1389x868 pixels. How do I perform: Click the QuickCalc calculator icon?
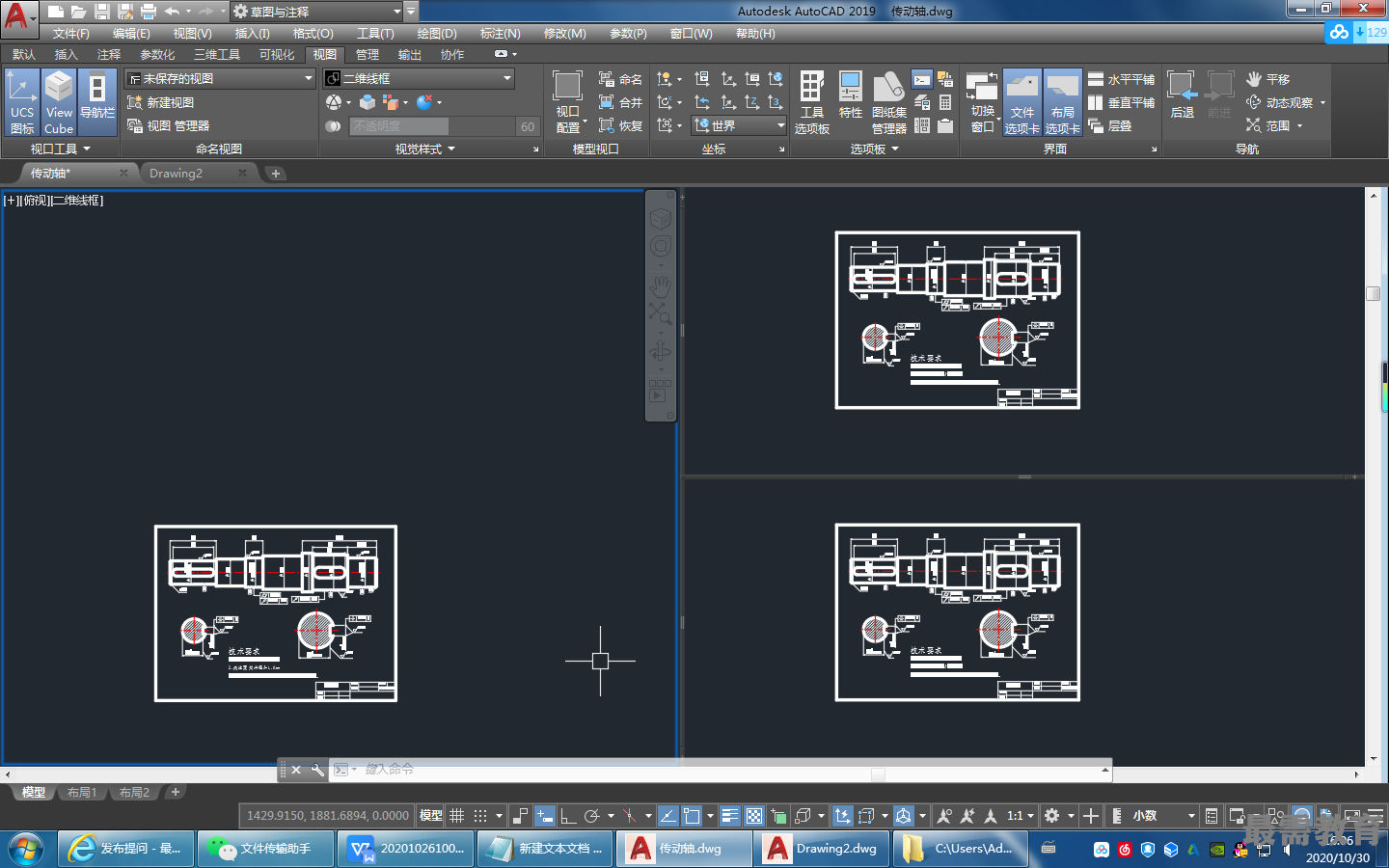click(945, 102)
